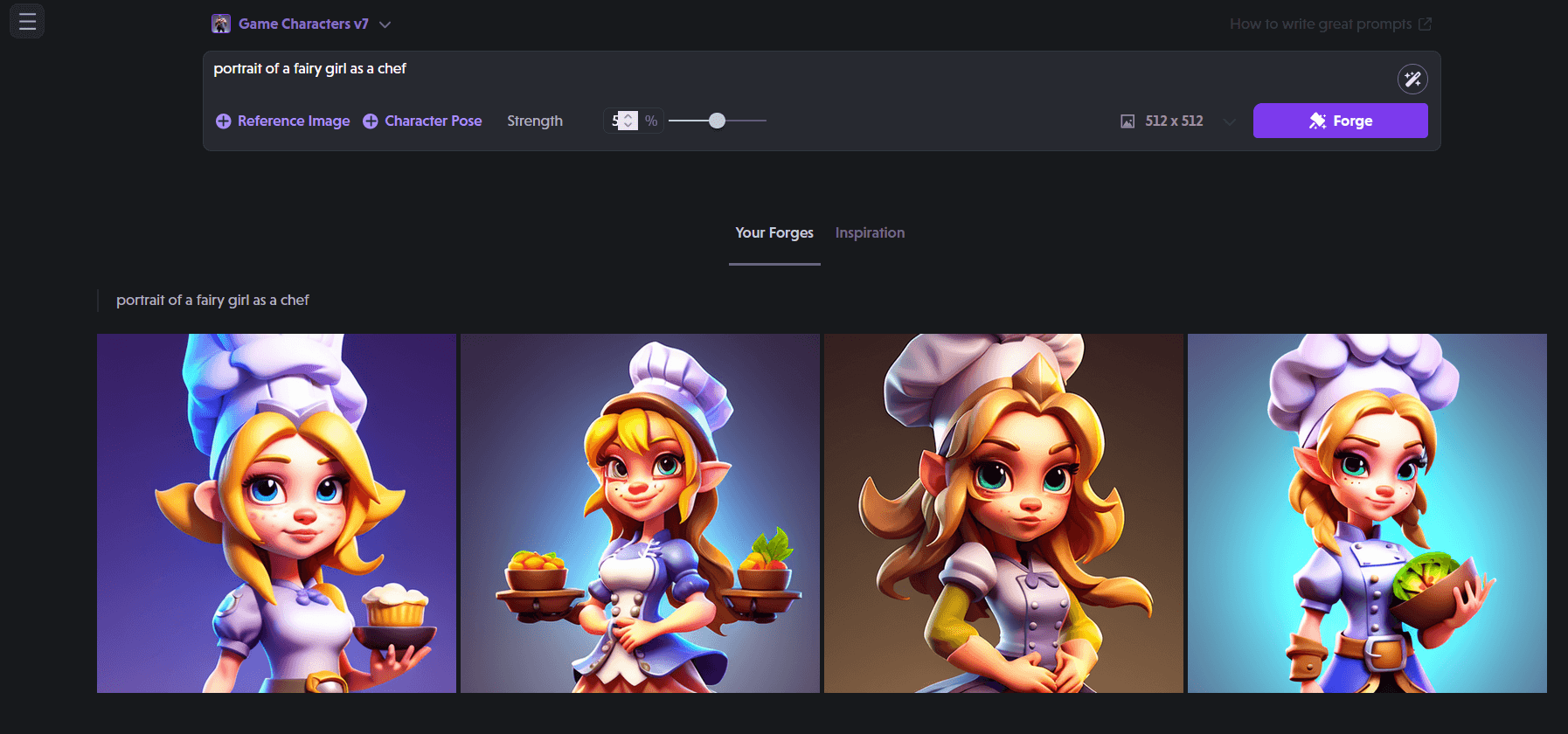
Task: Switch to the Inspiration tab
Action: (870, 233)
